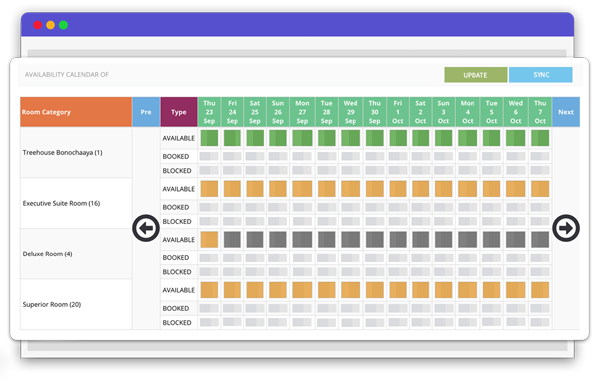Click the Treehouse Bonochaaya (1) row label
The width and height of the screenshot is (600, 379).
[62, 152]
